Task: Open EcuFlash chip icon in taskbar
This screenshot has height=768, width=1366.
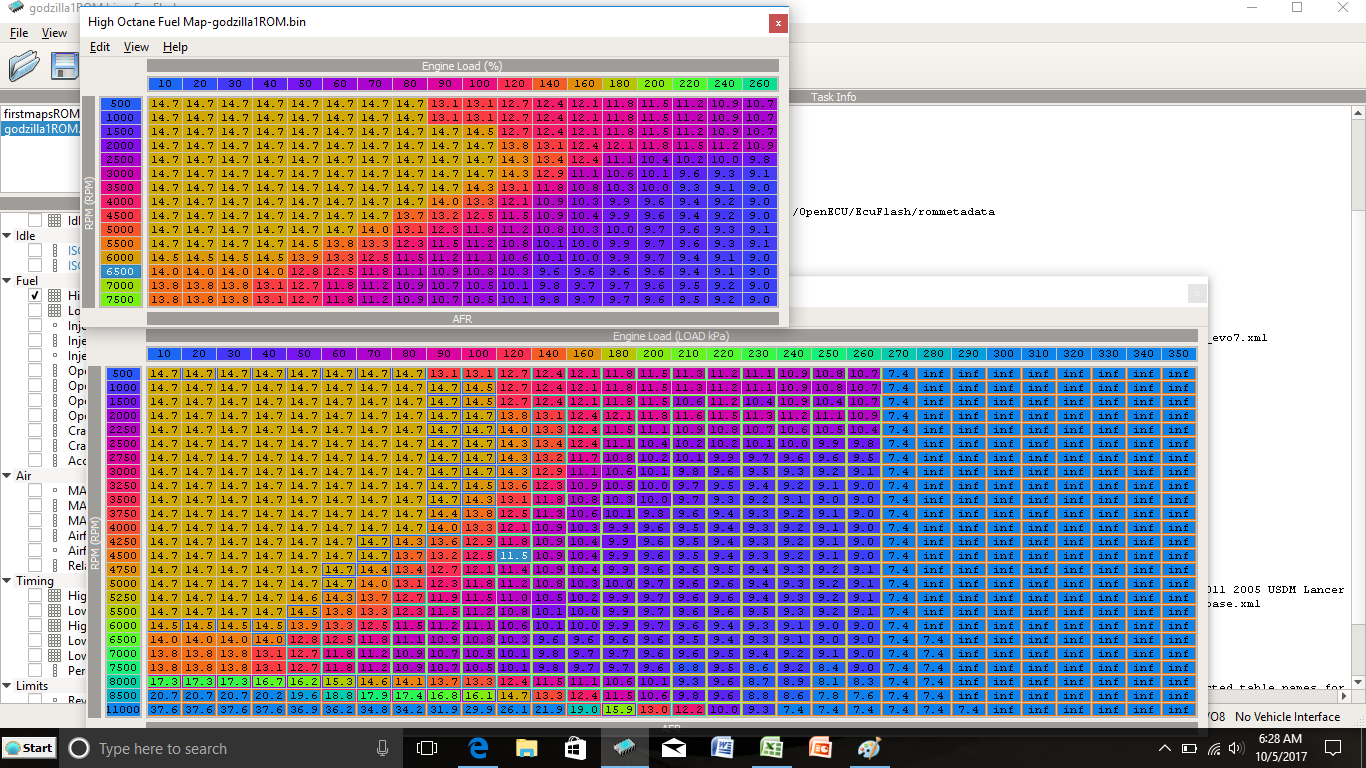Action: coord(624,748)
